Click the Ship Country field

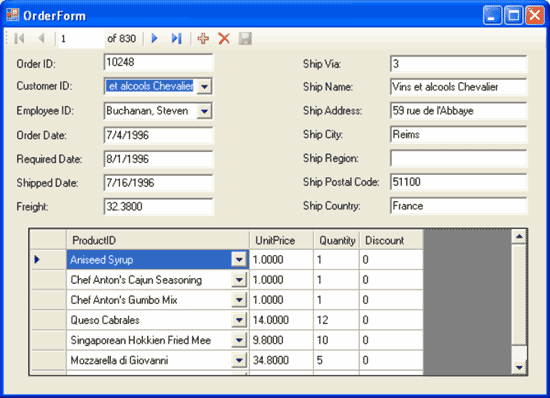pos(458,206)
